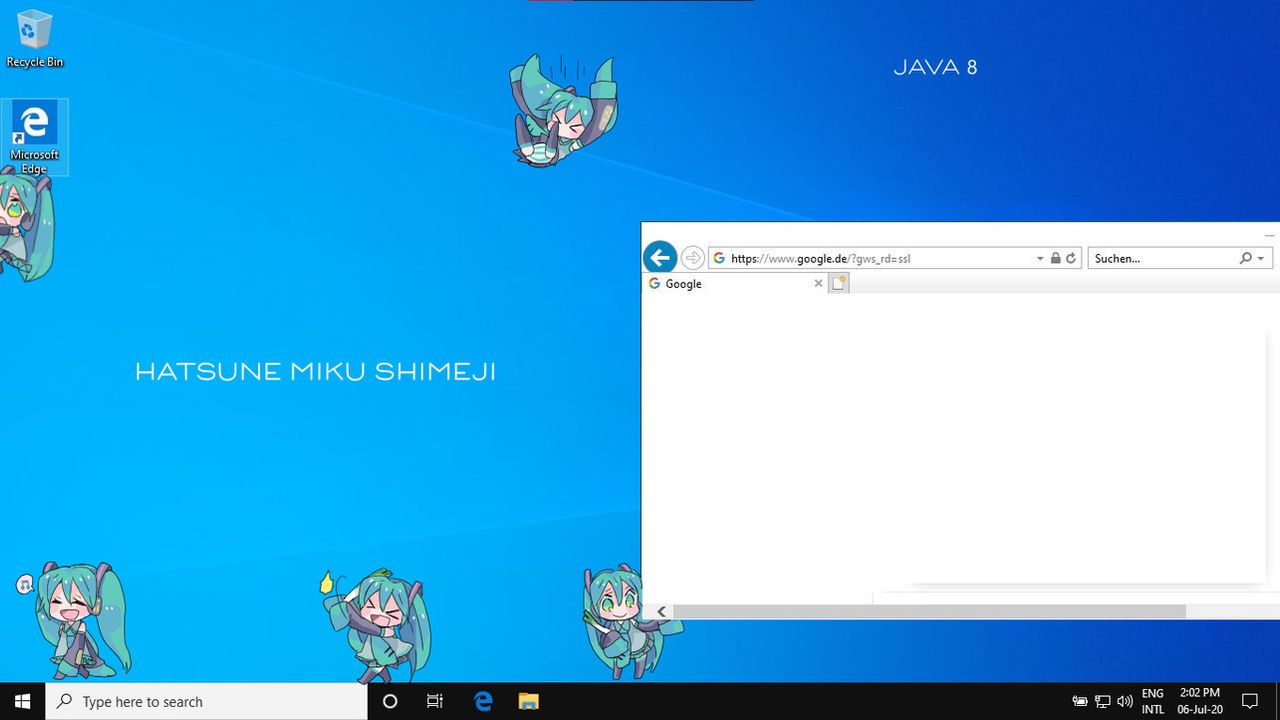Click the ENG INTL language indicator
The image size is (1280, 720).
click(x=1153, y=701)
